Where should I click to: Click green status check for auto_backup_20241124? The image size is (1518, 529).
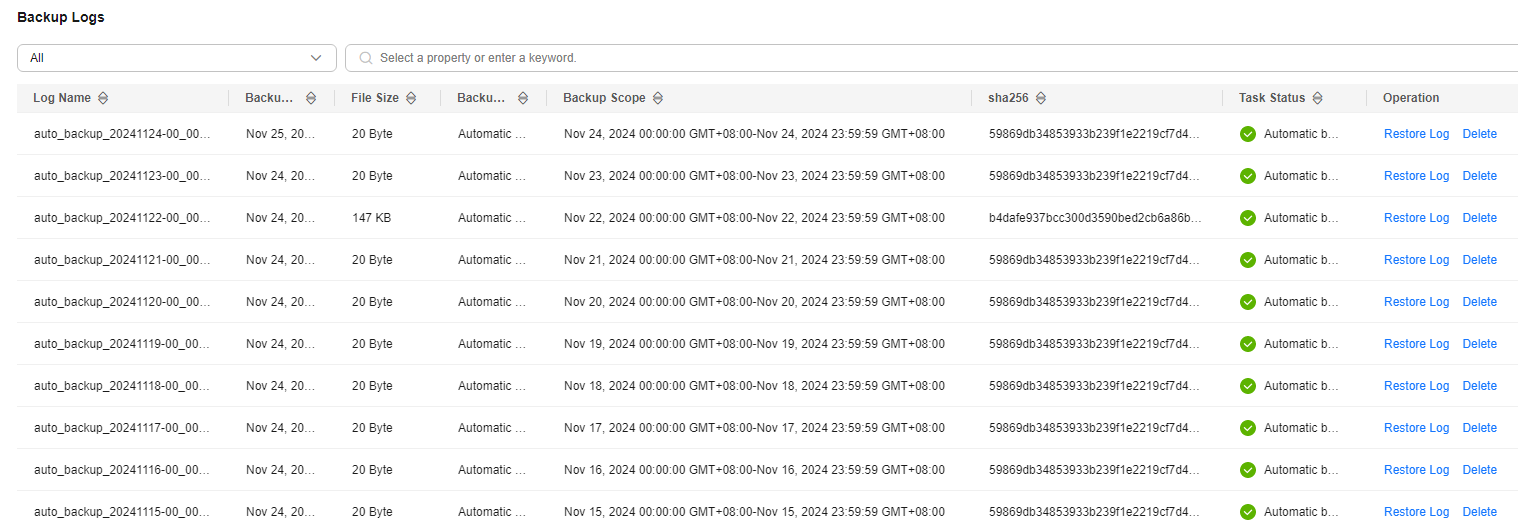(1248, 134)
